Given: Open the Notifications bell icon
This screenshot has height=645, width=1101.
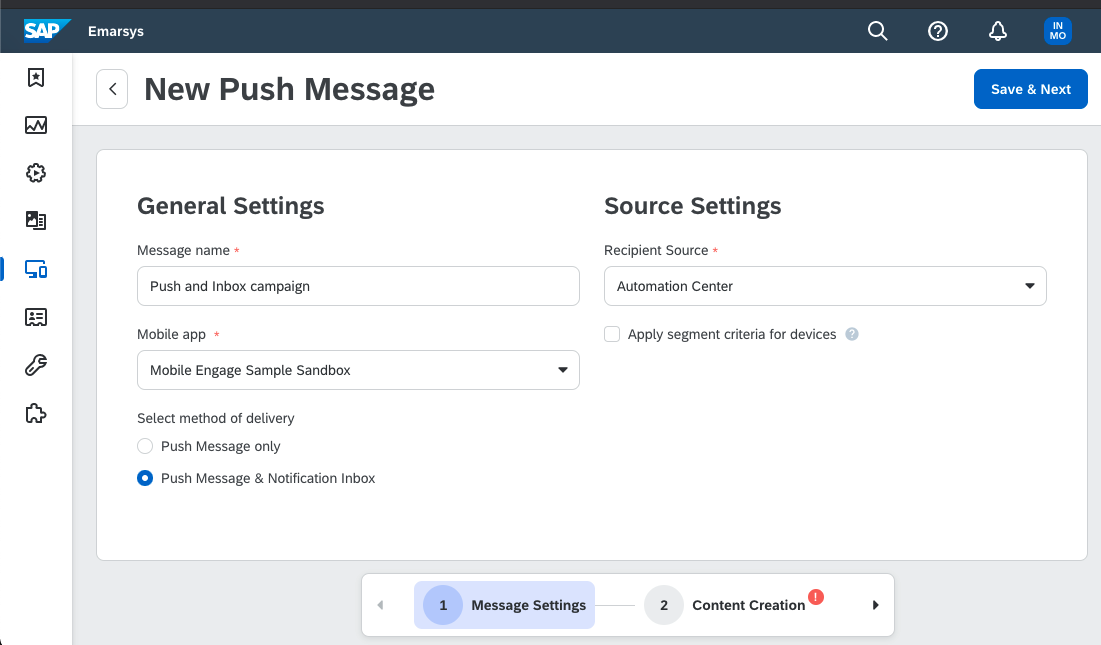Looking at the screenshot, I should click(x=997, y=31).
